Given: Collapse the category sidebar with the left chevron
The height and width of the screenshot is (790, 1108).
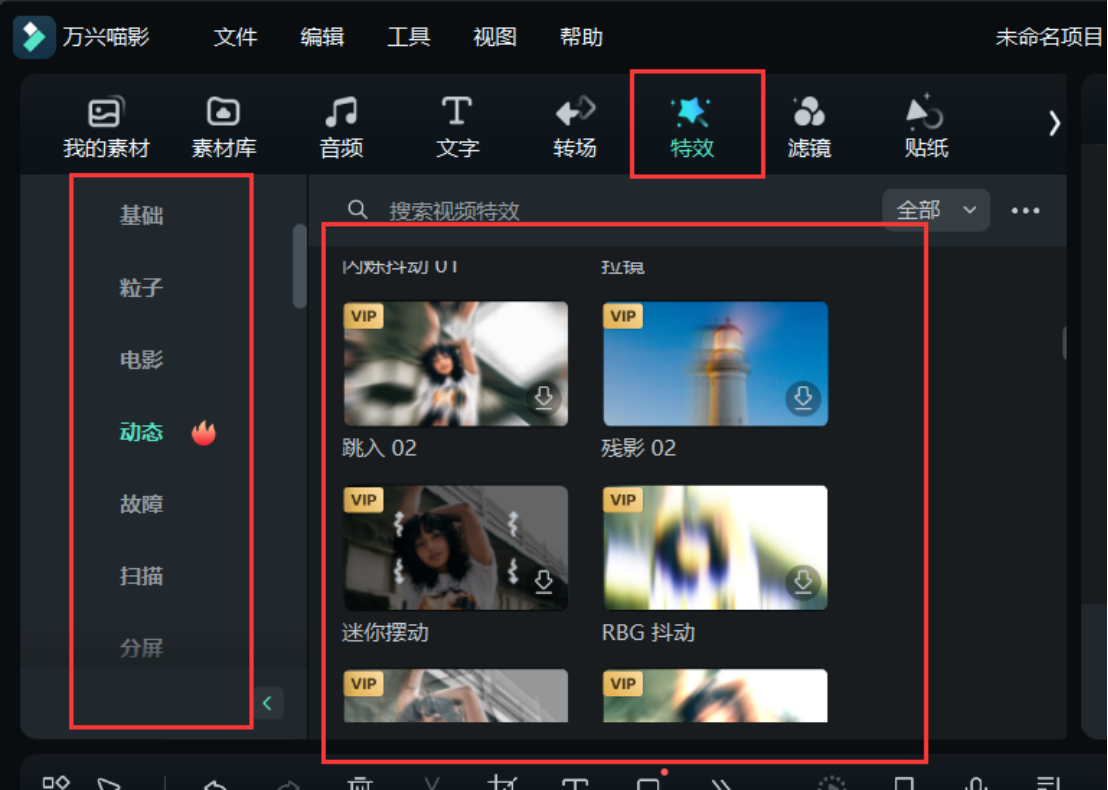Looking at the screenshot, I should pos(267,703).
